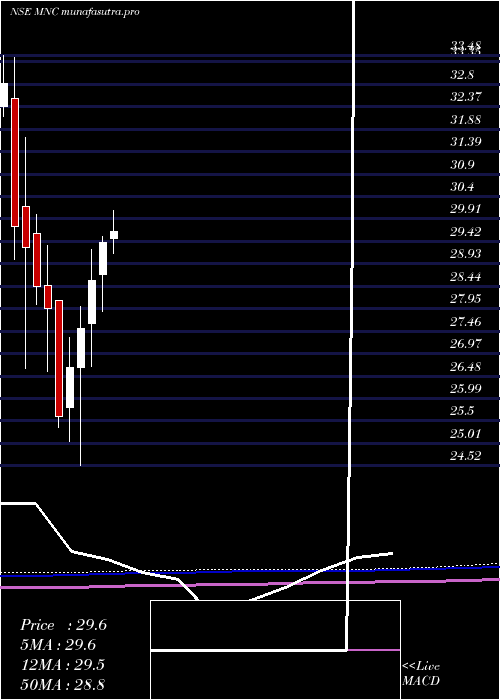Click the 26.97 price axis label
The height and width of the screenshot is (700, 500).
[x=466, y=344]
